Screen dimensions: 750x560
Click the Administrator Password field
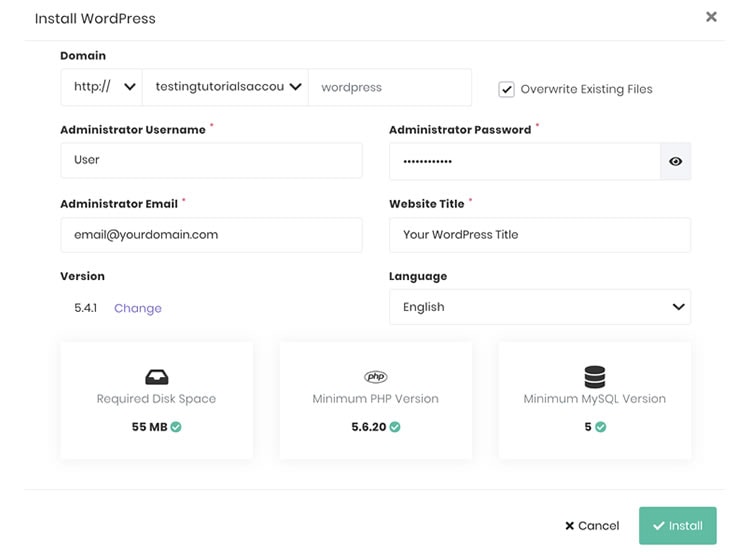[x=525, y=161]
